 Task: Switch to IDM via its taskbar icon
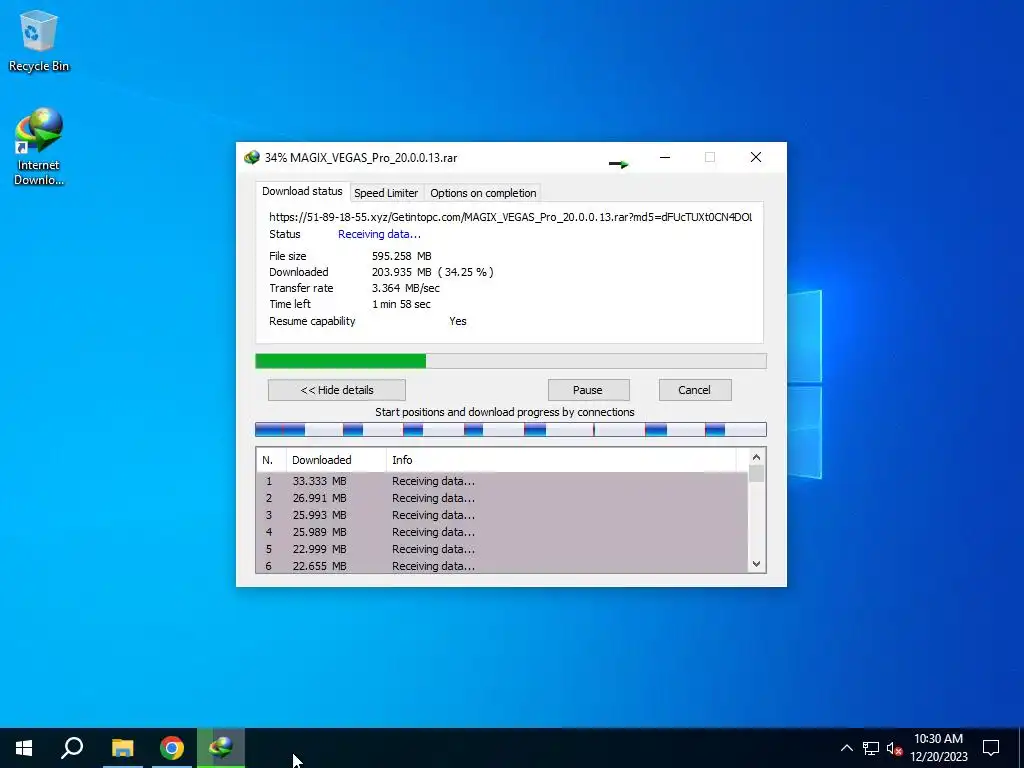221,748
